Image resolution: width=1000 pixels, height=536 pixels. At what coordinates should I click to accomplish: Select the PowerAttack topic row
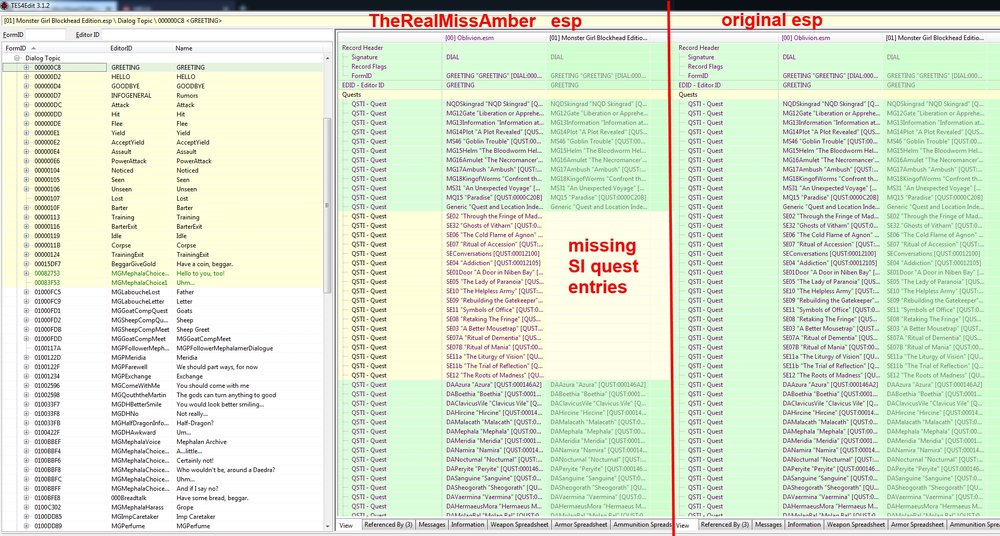pyautogui.click(x=163, y=161)
